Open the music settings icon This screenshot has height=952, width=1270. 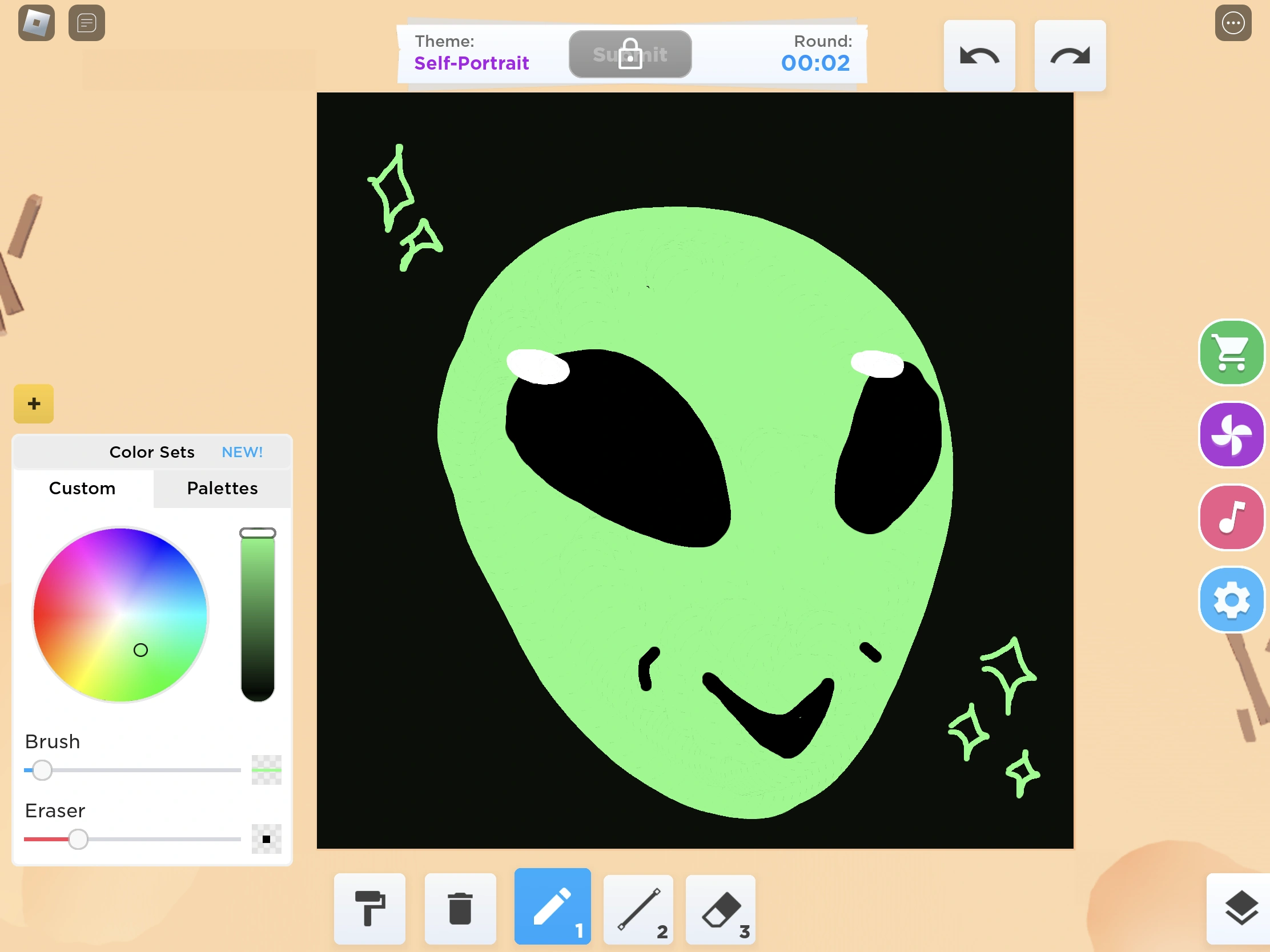(1232, 517)
